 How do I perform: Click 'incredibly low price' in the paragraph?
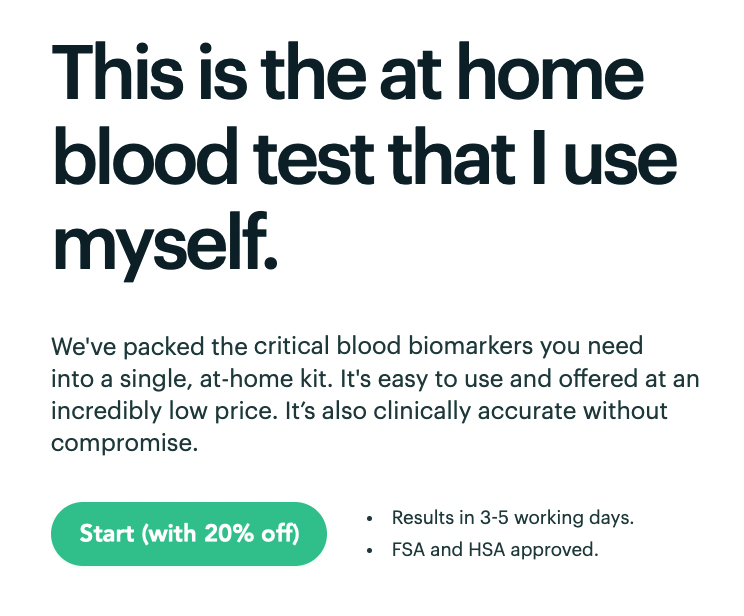click(x=163, y=411)
